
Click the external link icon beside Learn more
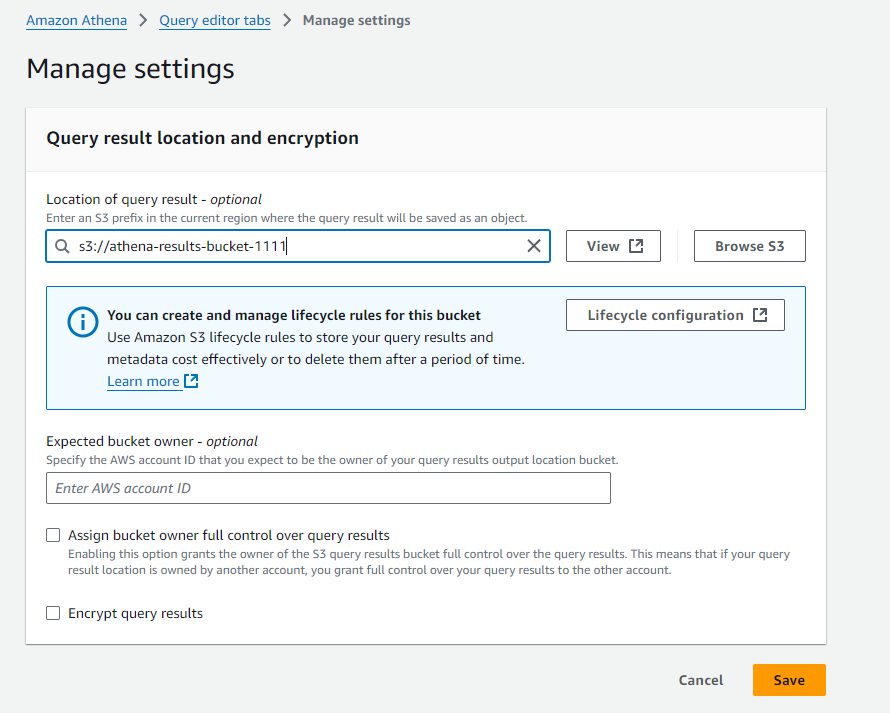[x=192, y=380]
